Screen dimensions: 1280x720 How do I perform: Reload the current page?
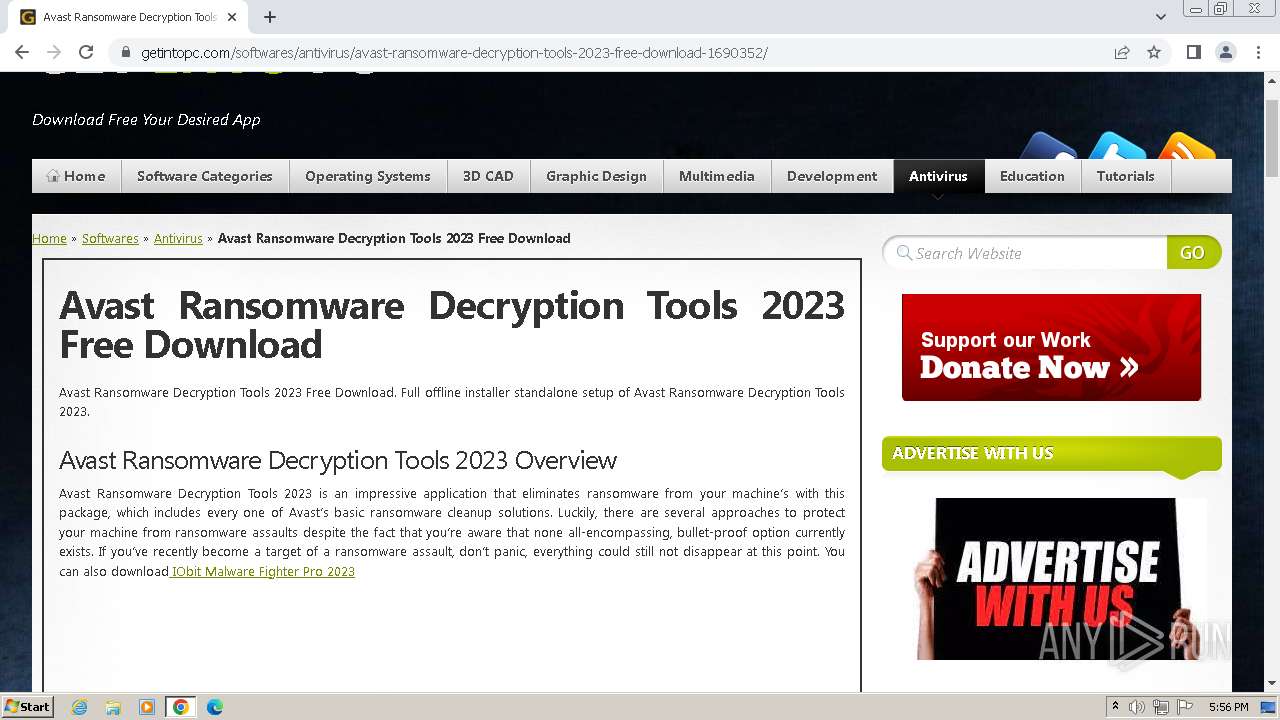pos(86,52)
